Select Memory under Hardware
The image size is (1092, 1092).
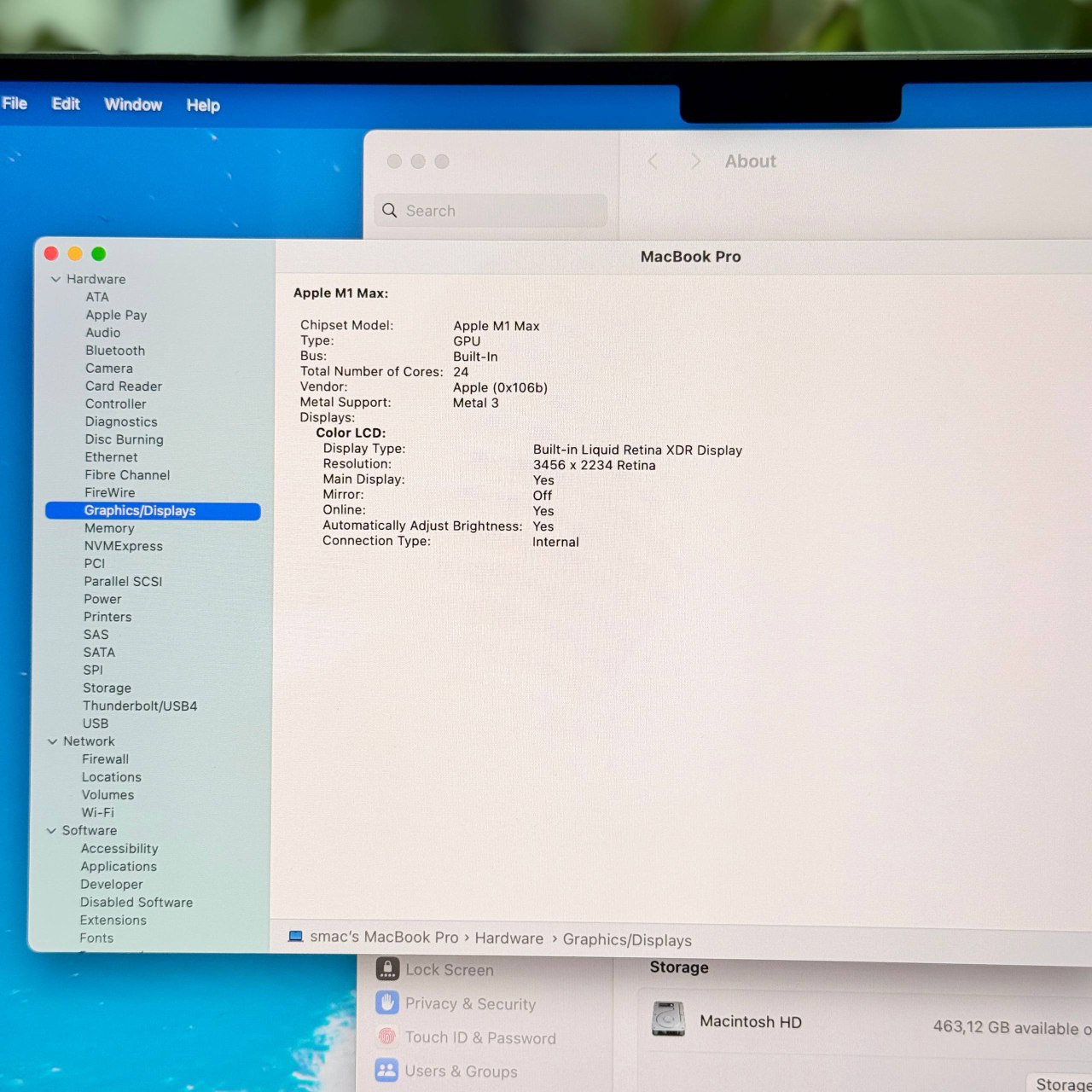(109, 528)
